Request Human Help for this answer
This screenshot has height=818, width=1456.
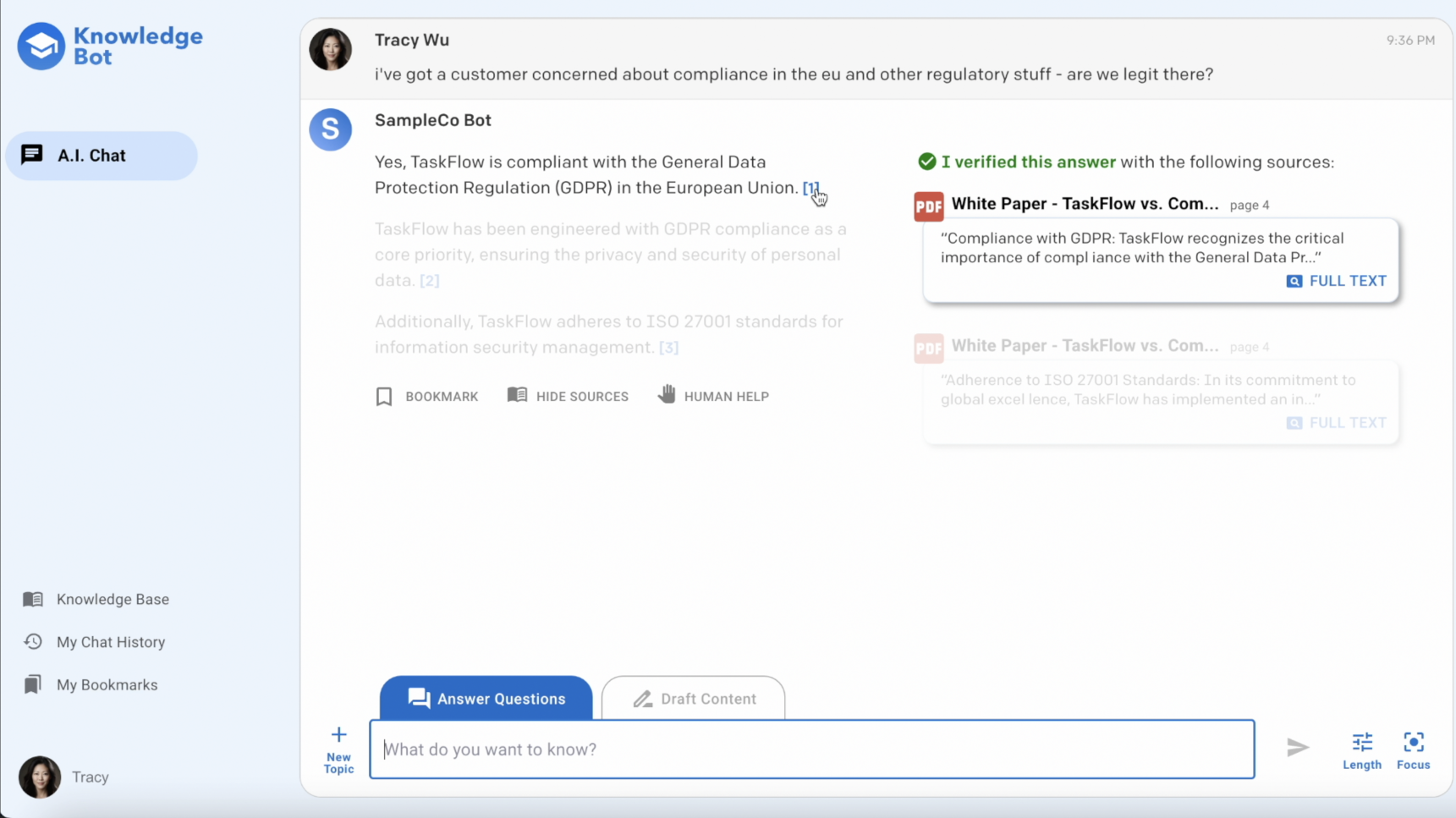[x=713, y=396]
